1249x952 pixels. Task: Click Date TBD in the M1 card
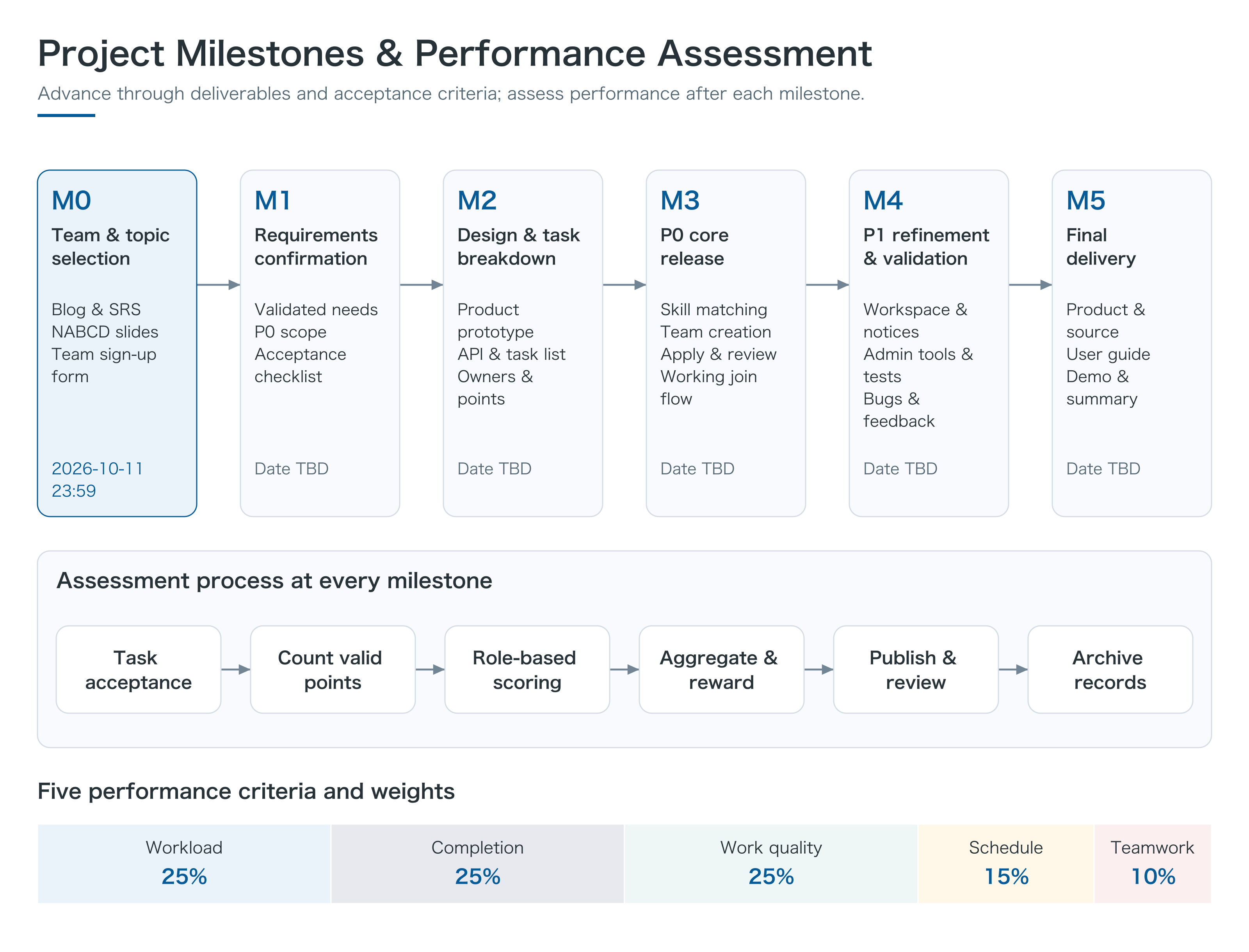click(292, 469)
